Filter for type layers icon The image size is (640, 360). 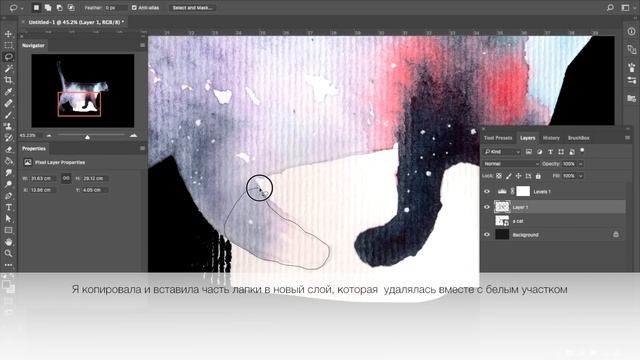click(550, 152)
